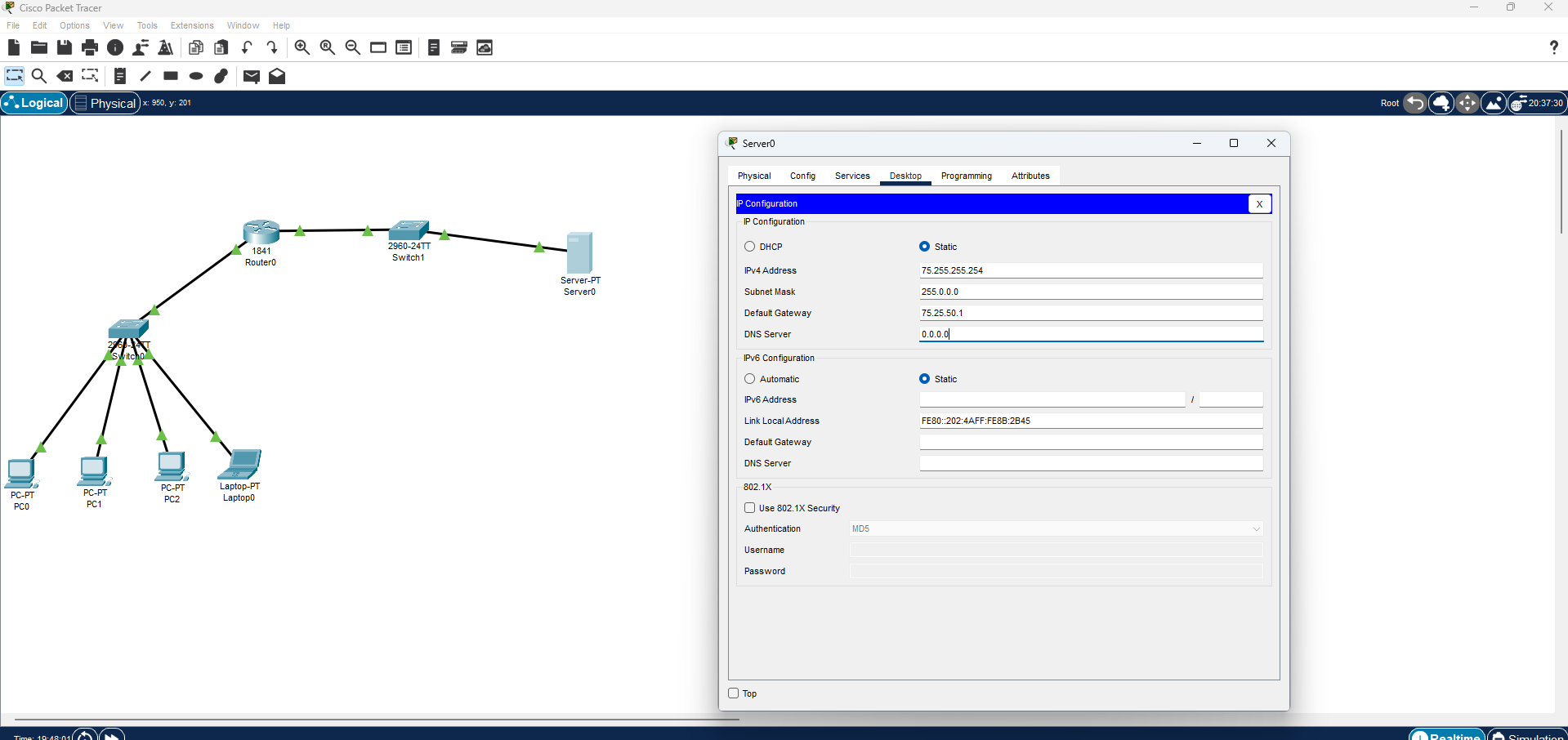Add a complex PDU open envelope
The image size is (1568, 740).
(277, 76)
